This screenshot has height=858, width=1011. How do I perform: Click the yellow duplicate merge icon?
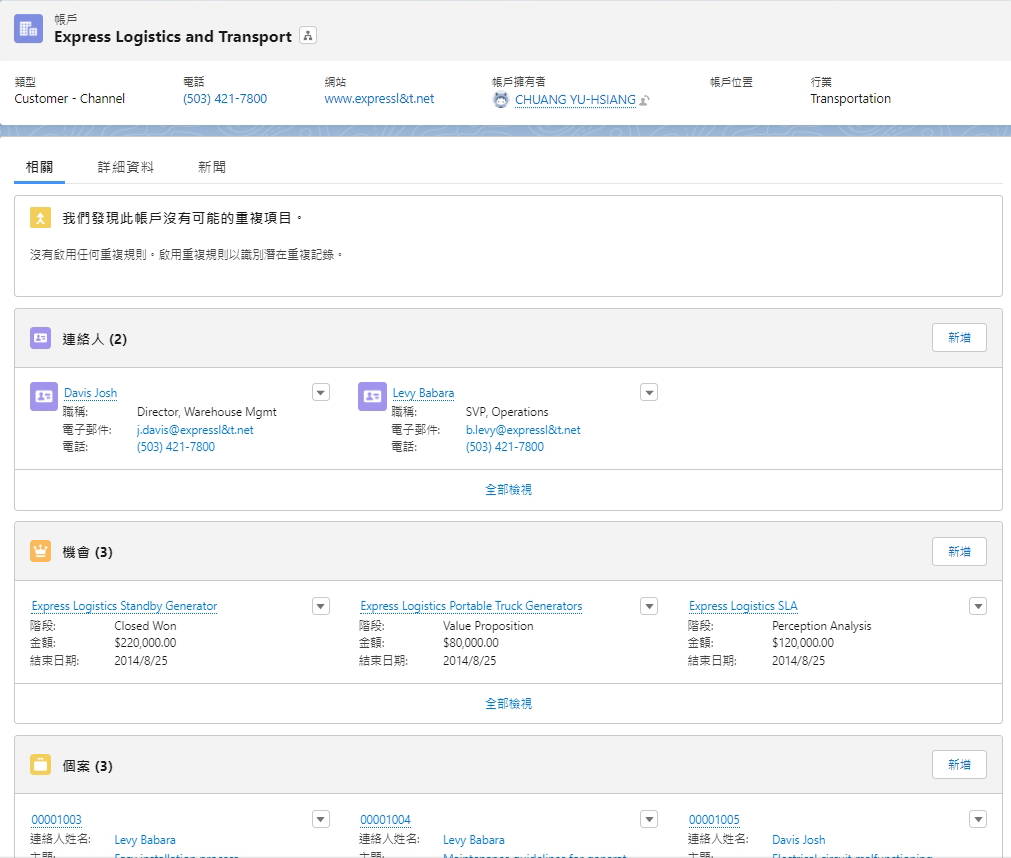pyautogui.click(x=41, y=218)
